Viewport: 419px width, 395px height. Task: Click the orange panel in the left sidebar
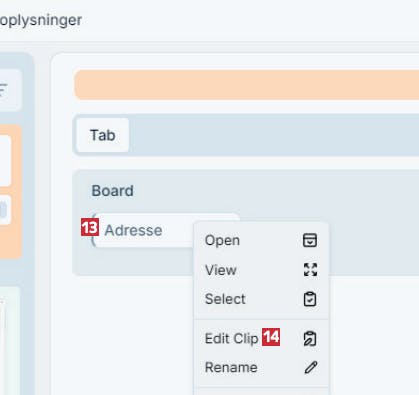pos(11,192)
